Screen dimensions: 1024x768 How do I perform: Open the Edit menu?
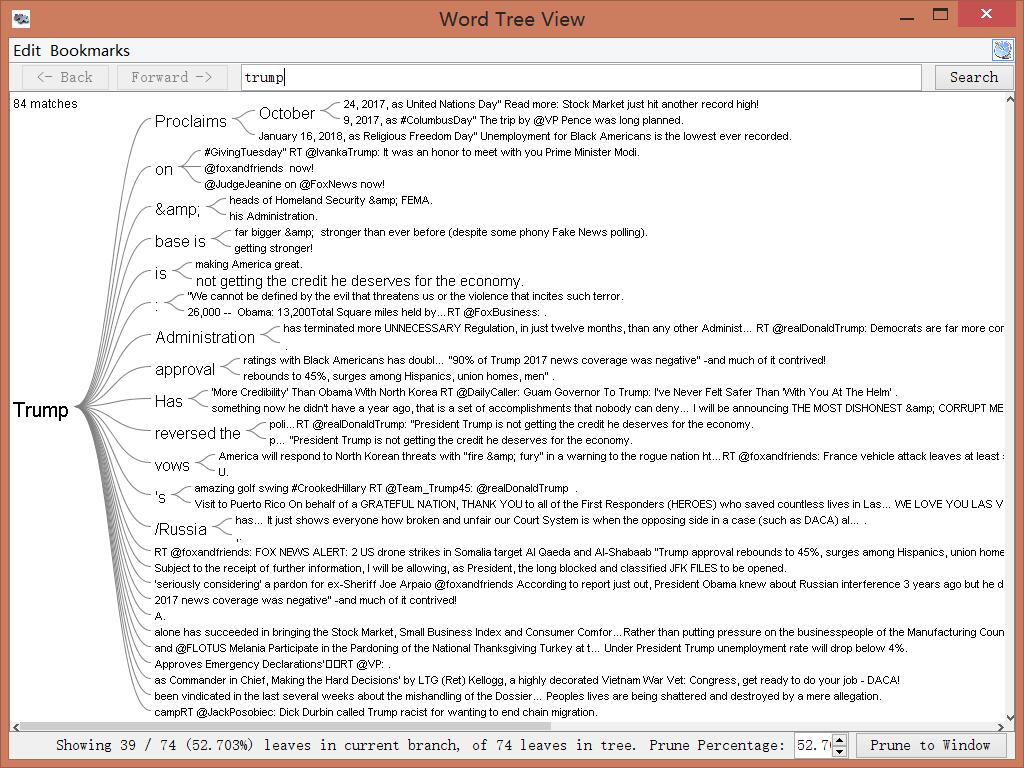coord(27,51)
